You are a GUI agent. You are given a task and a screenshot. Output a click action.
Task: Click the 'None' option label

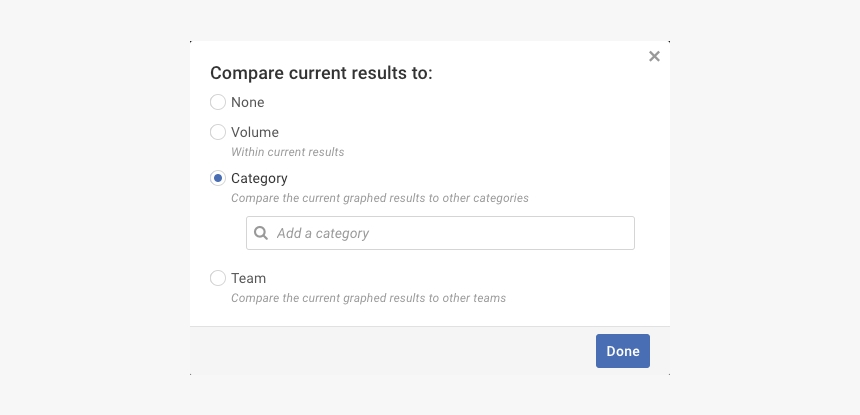(247, 102)
